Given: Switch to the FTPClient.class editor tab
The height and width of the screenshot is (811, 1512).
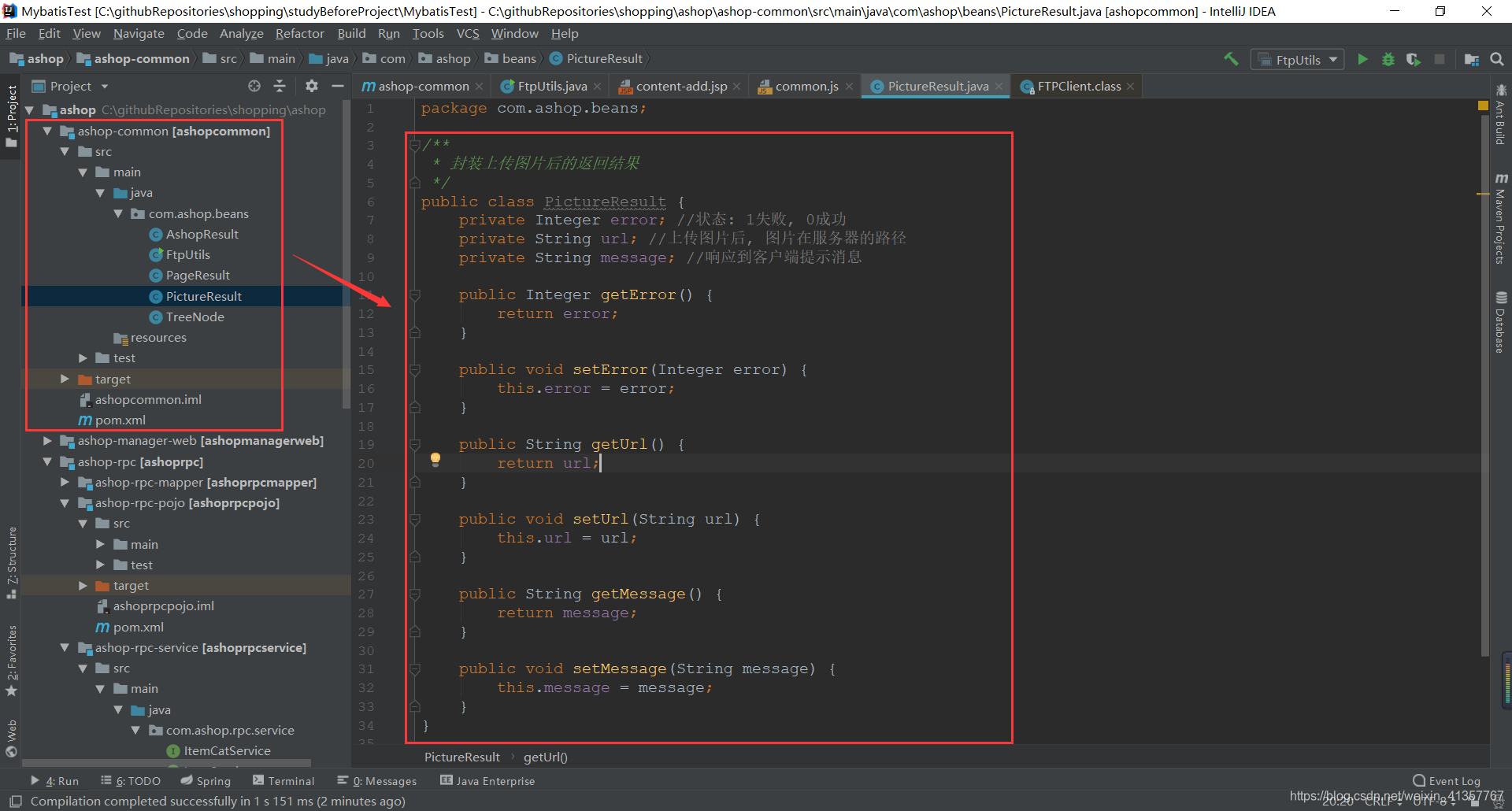Looking at the screenshot, I should pyautogui.click(x=1079, y=87).
